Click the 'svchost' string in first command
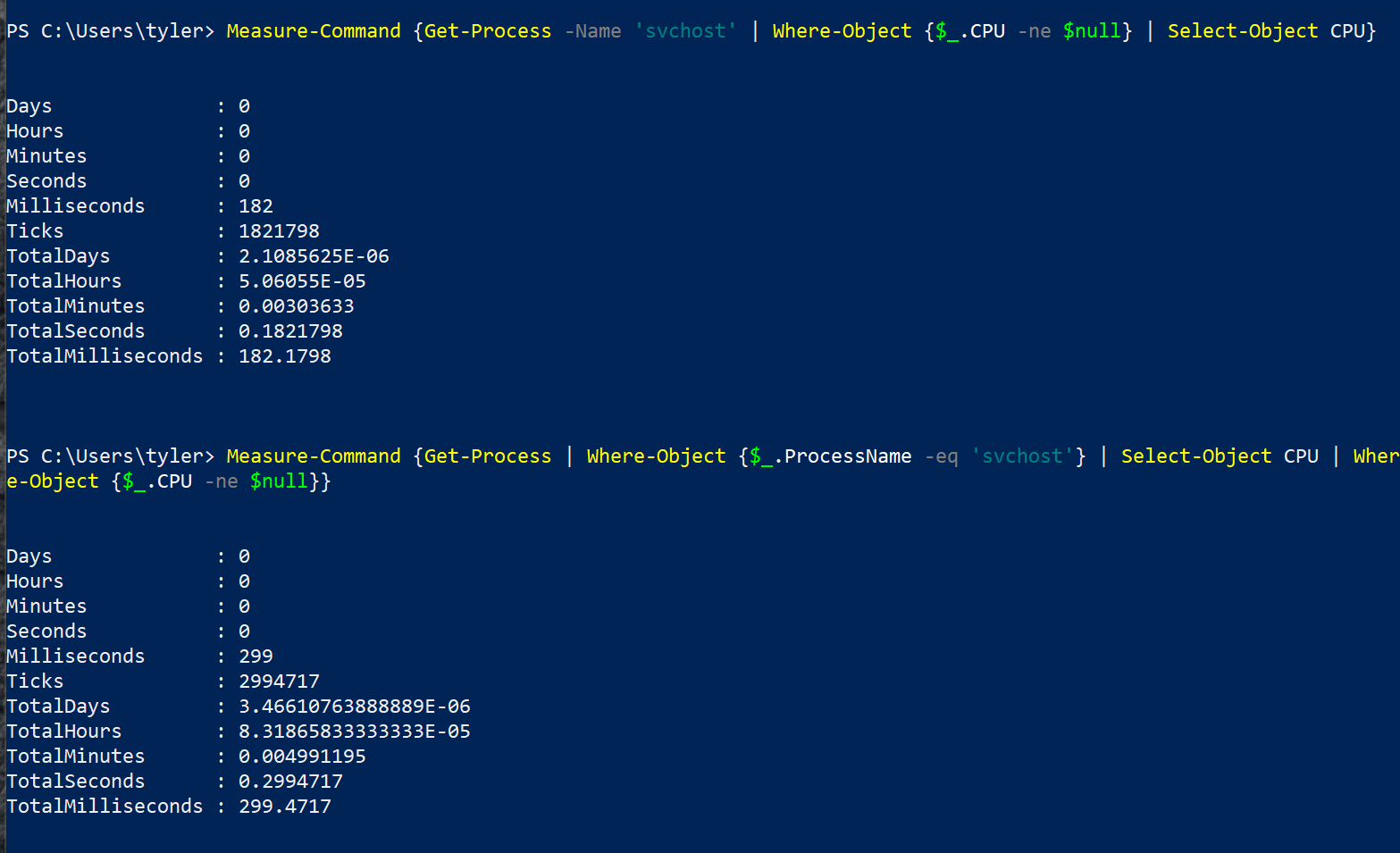Image resolution: width=1400 pixels, height=853 pixels. (x=685, y=31)
